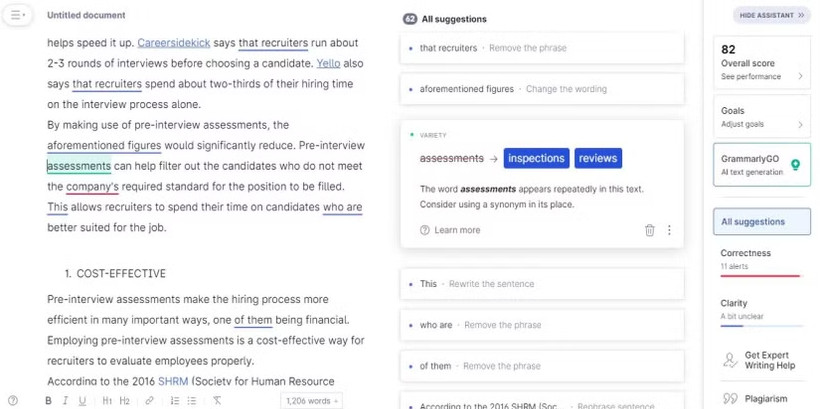Open the Correctness alerts category

[762, 263]
